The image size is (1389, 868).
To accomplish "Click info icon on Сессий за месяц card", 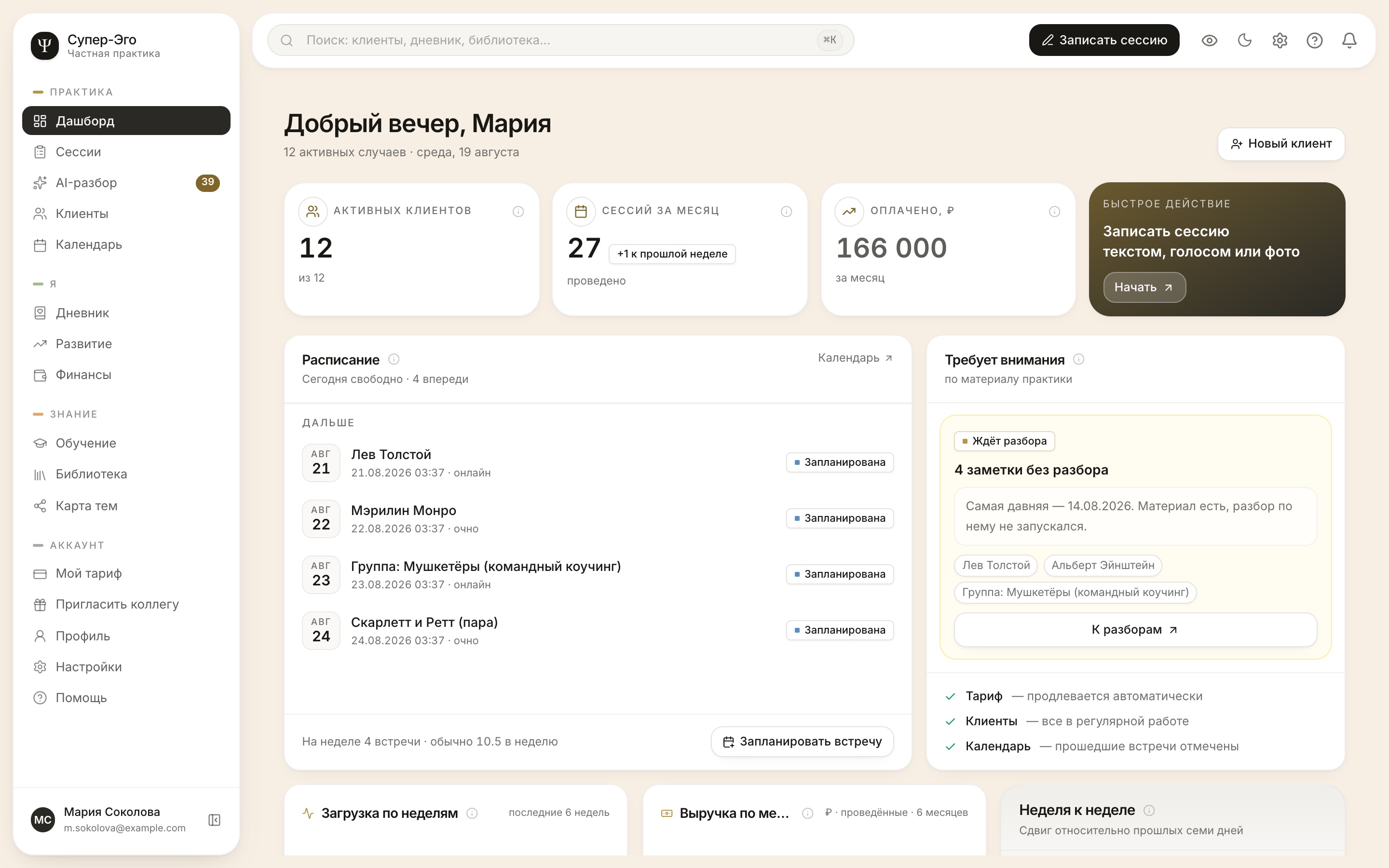I will click(x=786, y=212).
